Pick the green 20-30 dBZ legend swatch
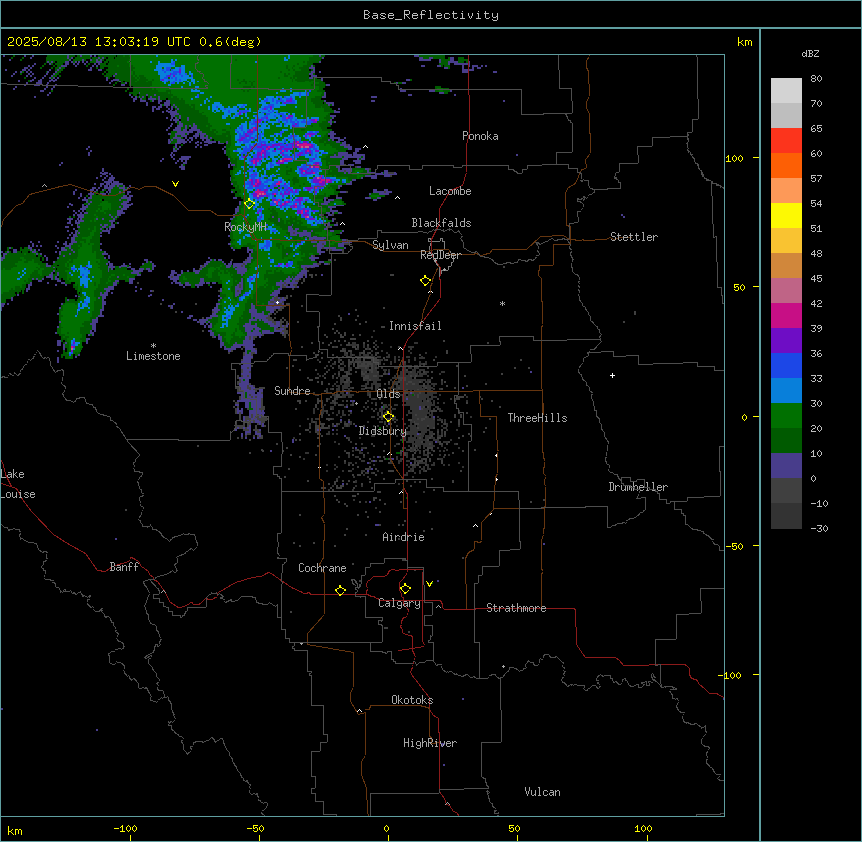This screenshot has width=862, height=842. click(786, 416)
